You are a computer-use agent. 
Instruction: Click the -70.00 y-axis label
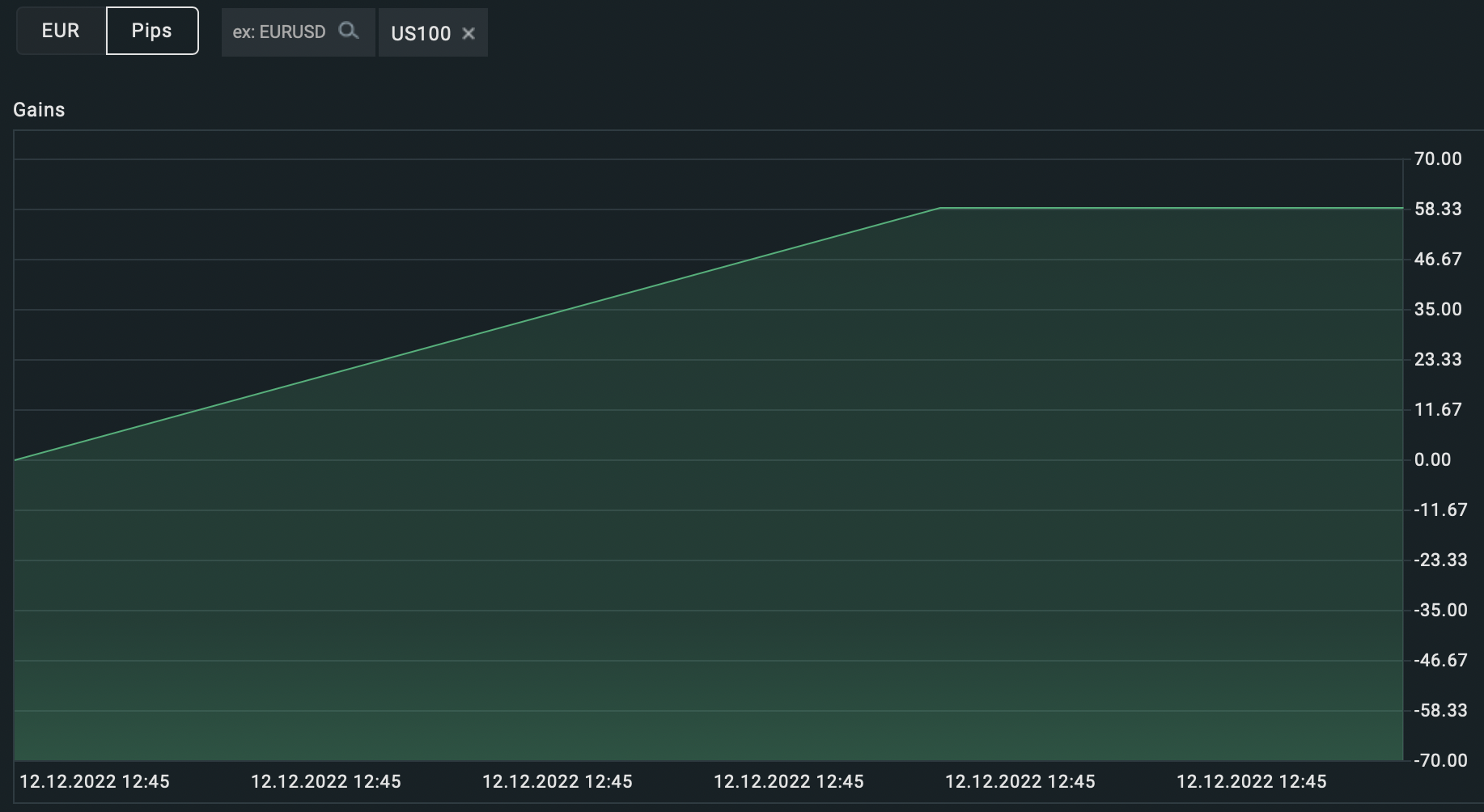(x=1440, y=761)
